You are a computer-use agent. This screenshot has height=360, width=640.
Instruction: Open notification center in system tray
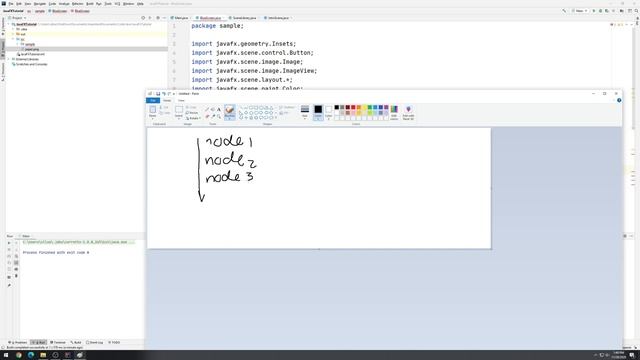click(632, 355)
